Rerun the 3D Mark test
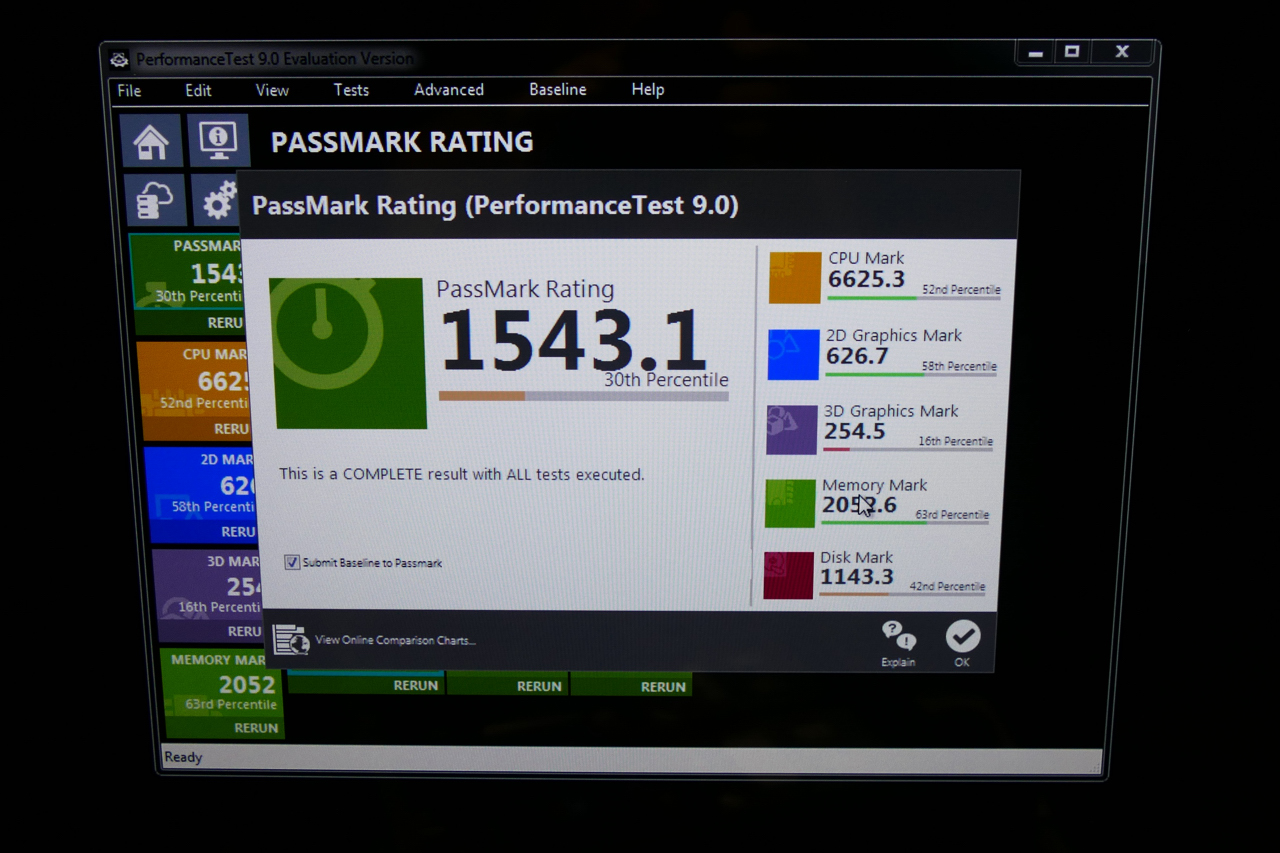This screenshot has width=1280, height=853. click(x=244, y=631)
